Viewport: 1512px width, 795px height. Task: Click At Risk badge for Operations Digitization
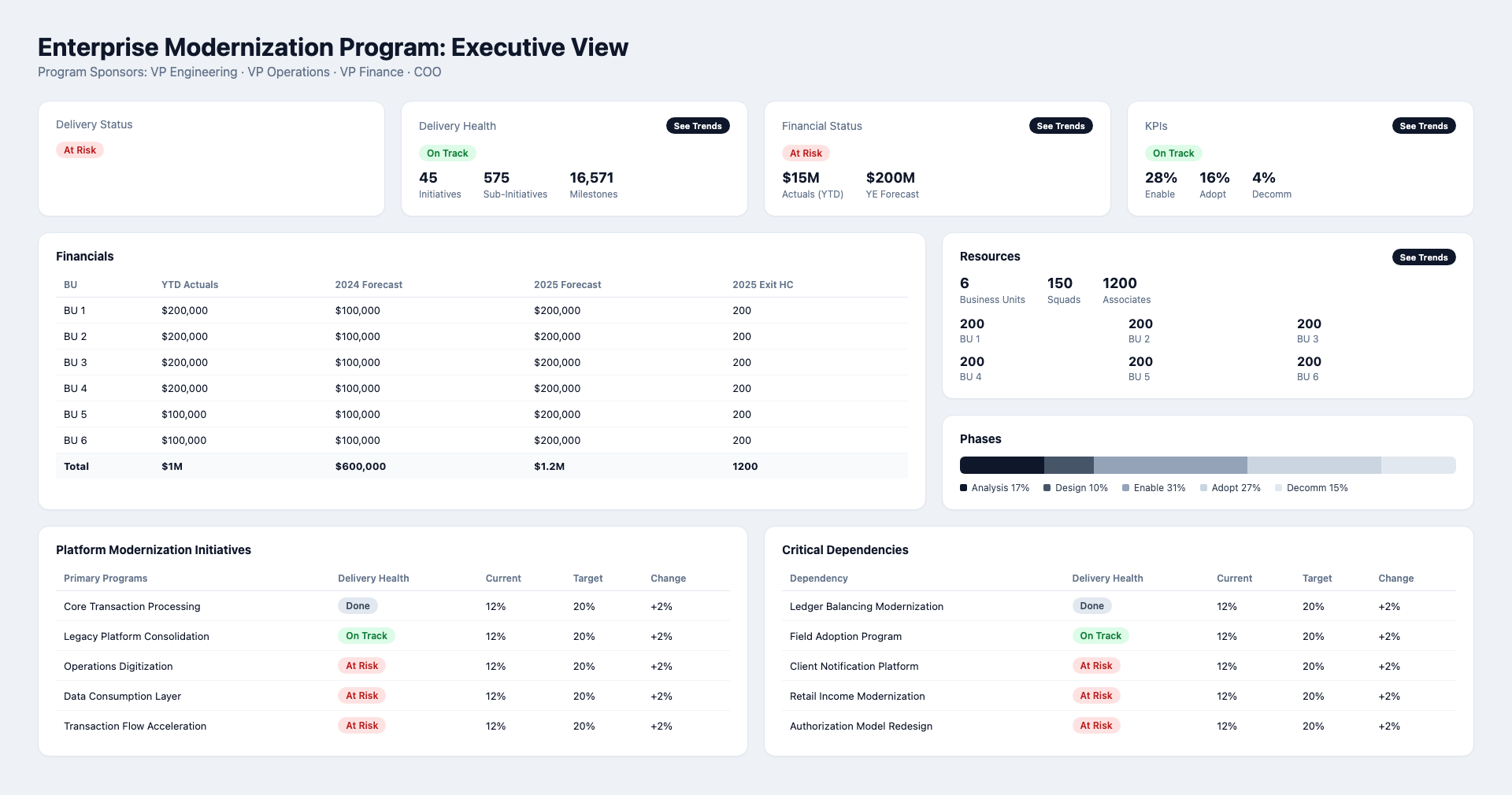click(361, 666)
